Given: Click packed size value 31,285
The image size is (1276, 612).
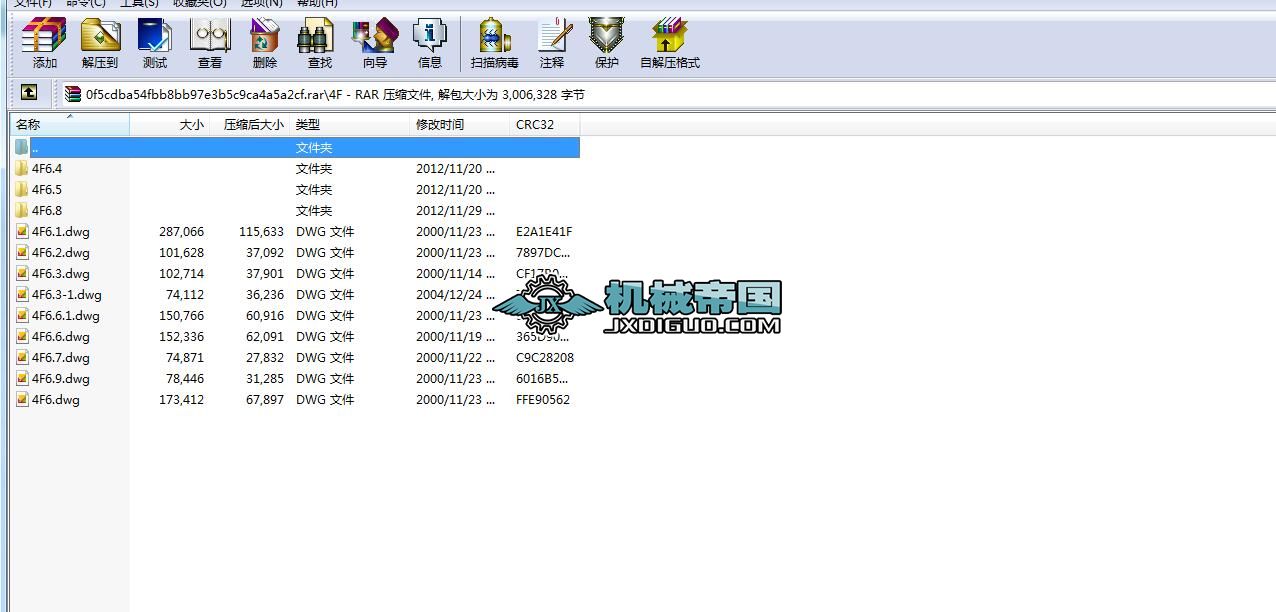Looking at the screenshot, I should 264,378.
